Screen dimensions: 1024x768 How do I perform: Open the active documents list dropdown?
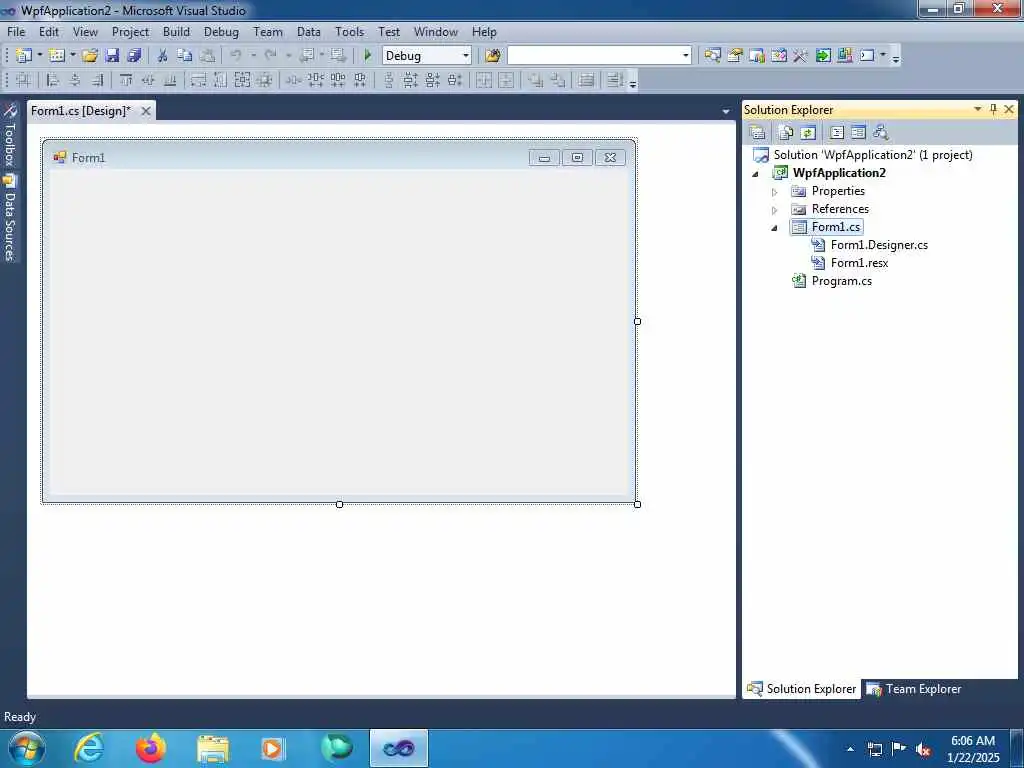pos(726,112)
